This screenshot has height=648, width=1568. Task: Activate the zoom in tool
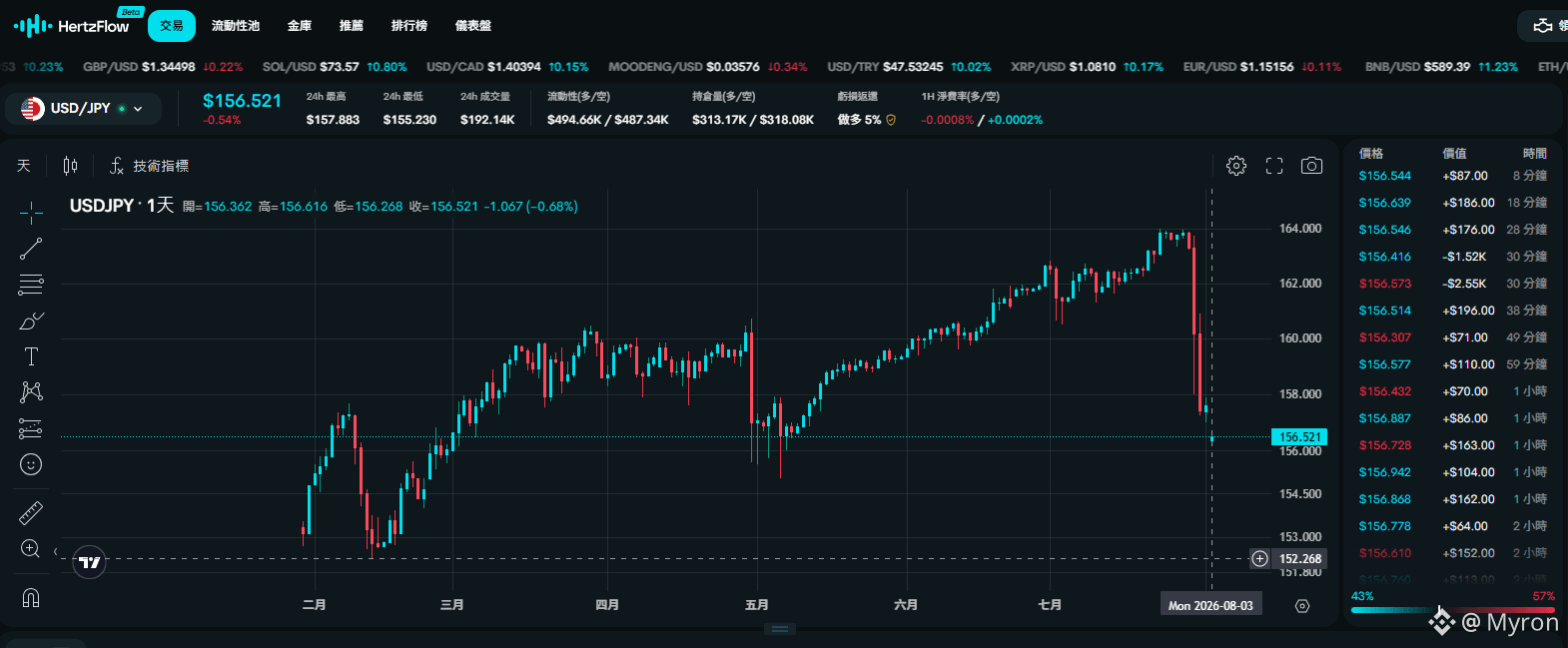[31, 549]
